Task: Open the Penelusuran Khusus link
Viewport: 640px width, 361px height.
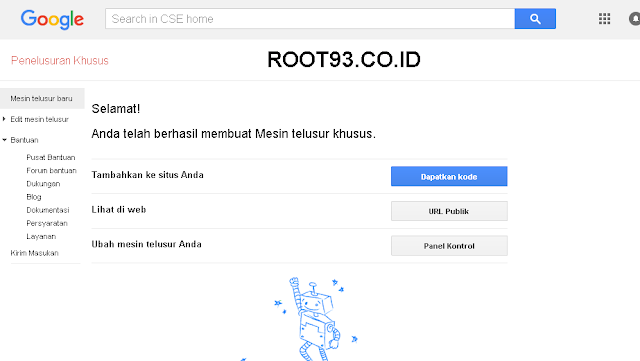Action: (x=60, y=60)
